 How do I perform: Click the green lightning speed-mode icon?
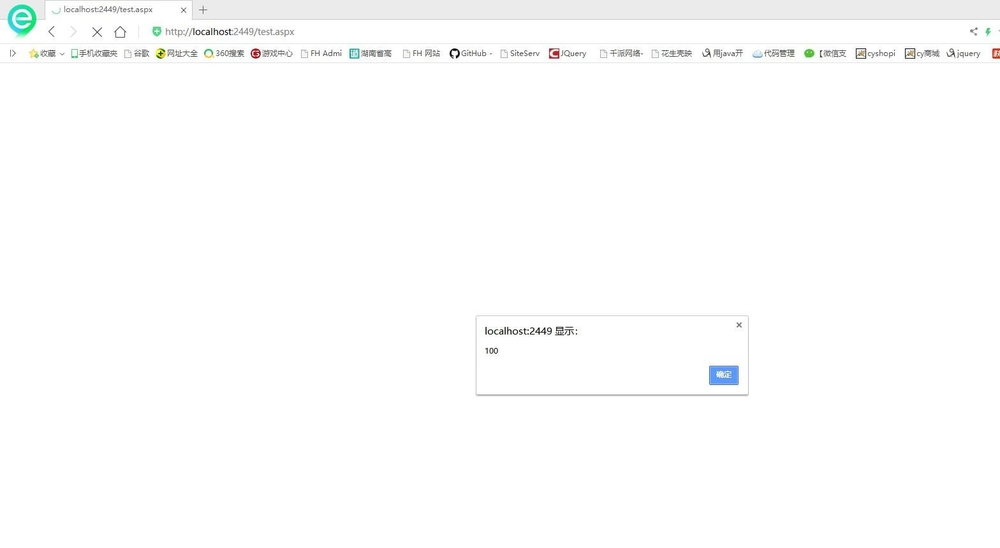988,32
